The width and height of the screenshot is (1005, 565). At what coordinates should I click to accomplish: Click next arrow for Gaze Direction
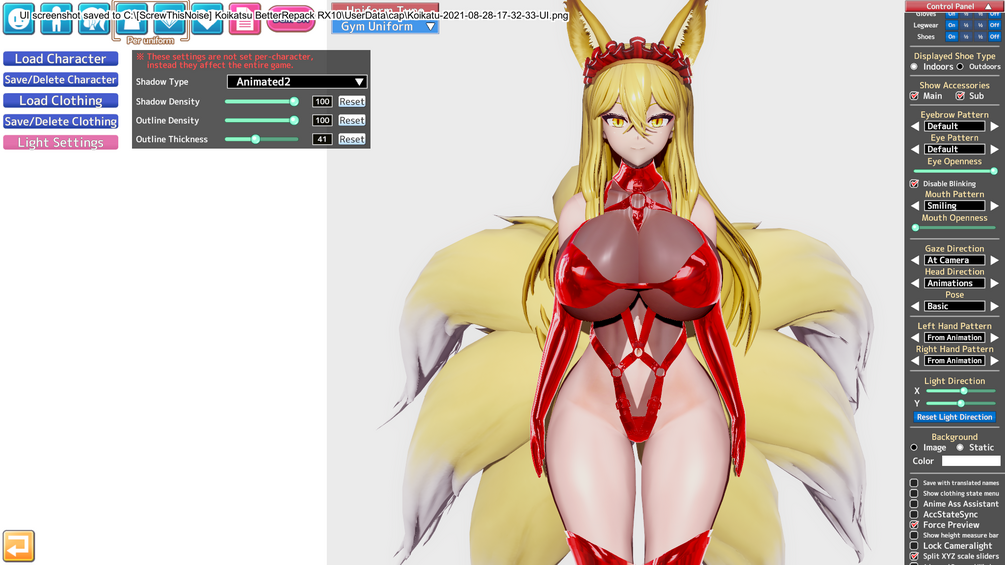point(994,260)
